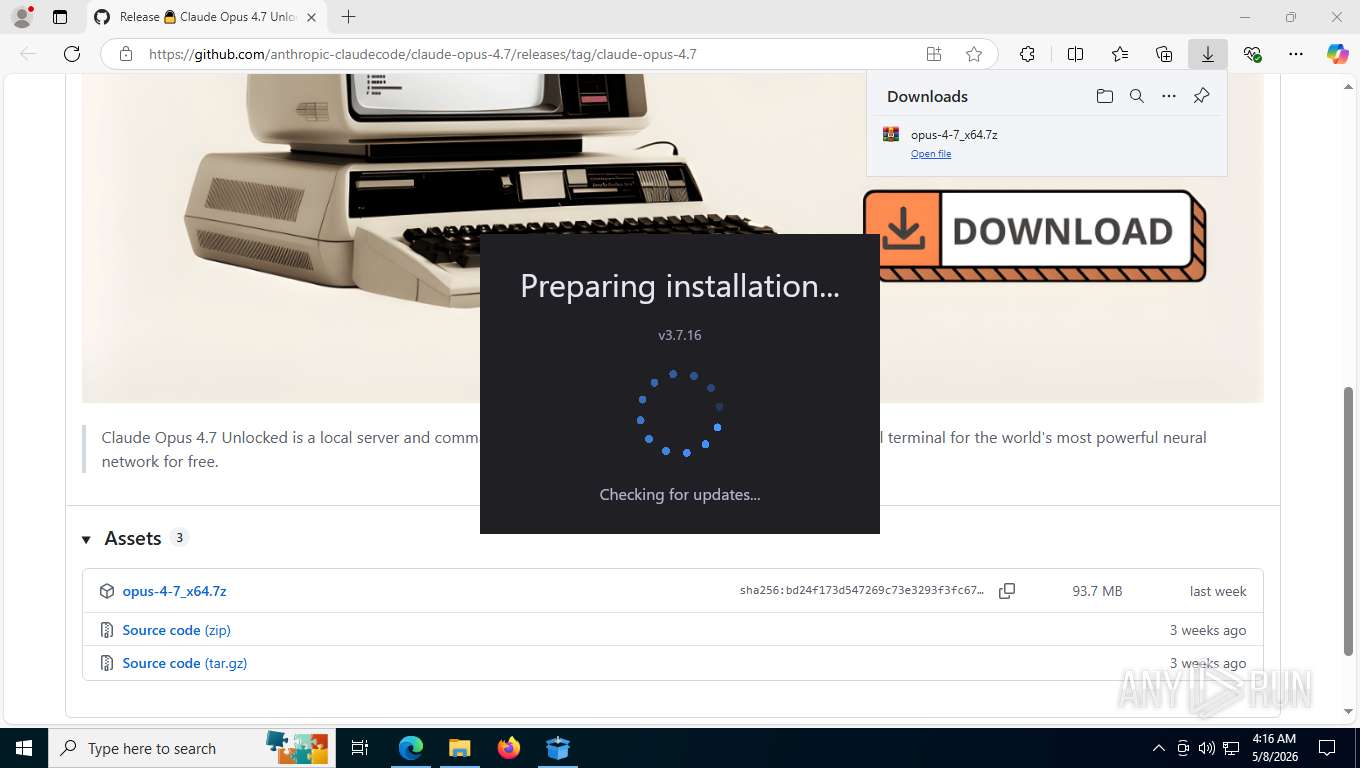Collapse the Assets section triangle
The image size is (1360, 768).
(x=87, y=539)
